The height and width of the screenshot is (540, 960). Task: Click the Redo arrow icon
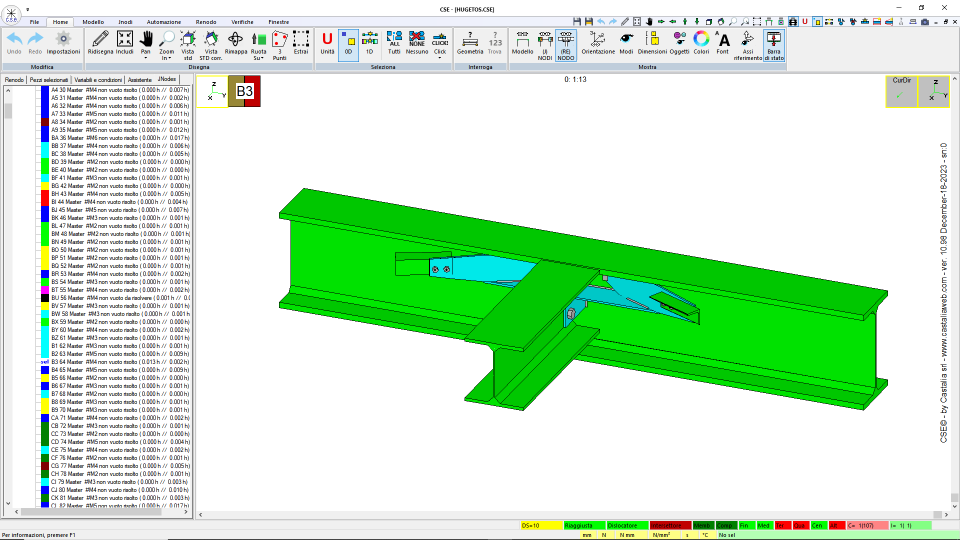click(x=35, y=40)
